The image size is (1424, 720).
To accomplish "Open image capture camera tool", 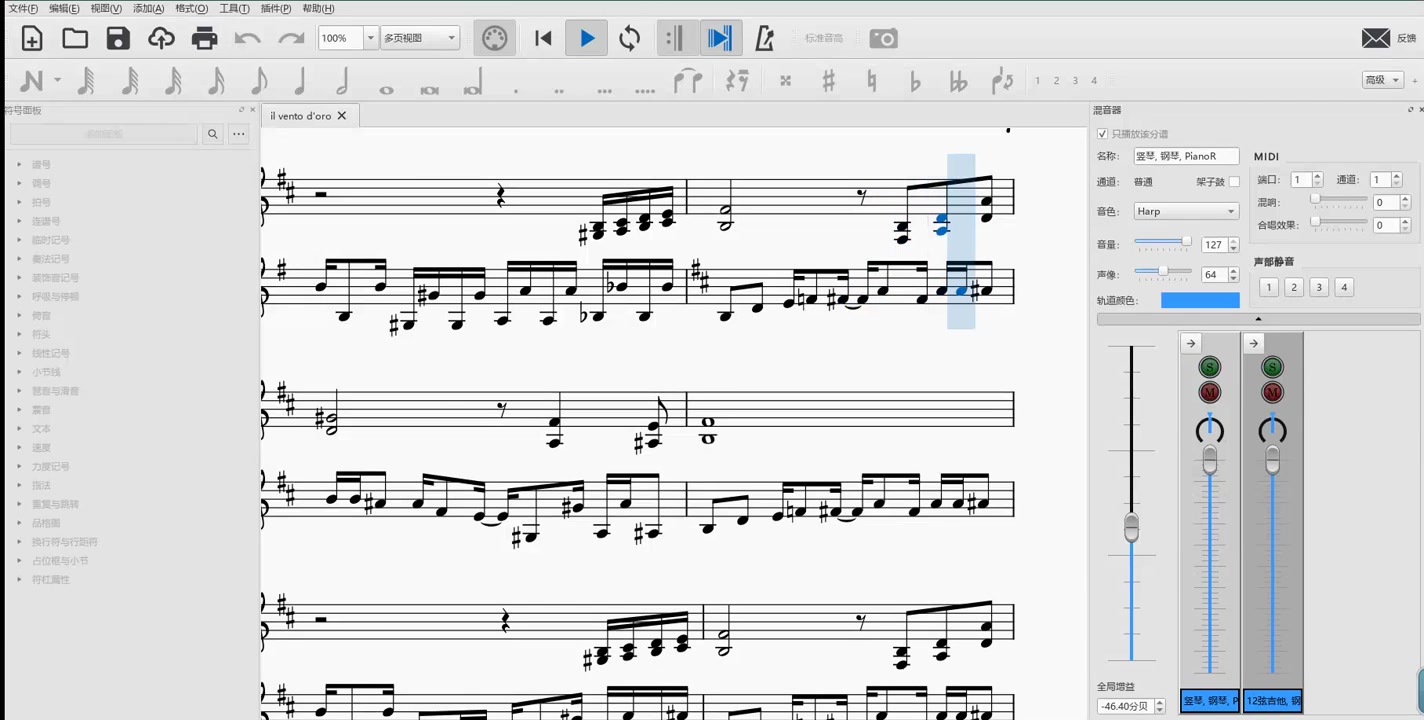I will (x=883, y=39).
